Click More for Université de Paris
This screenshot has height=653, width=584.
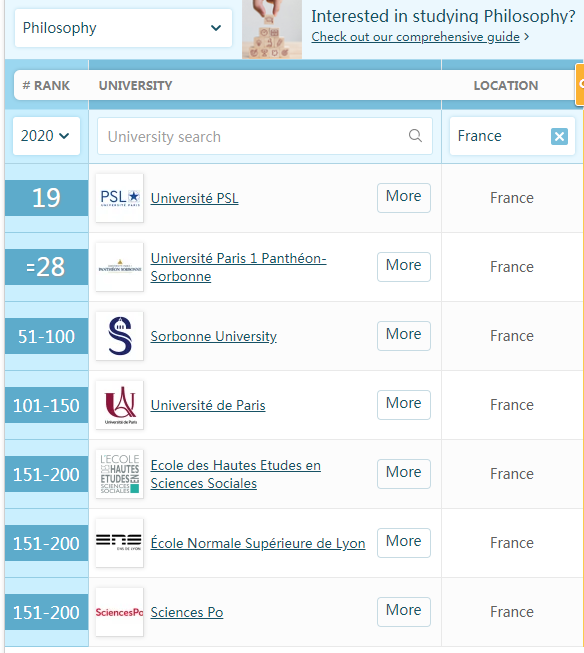(404, 405)
